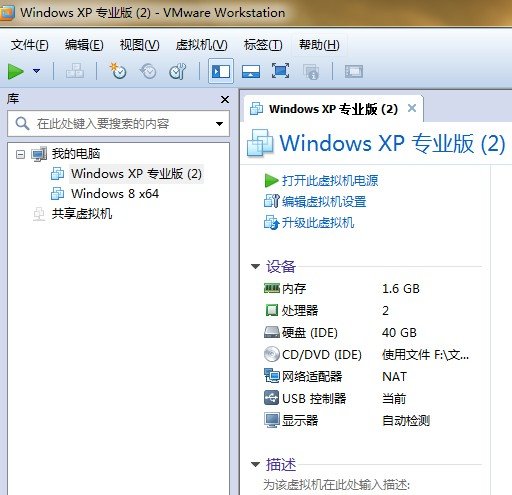Click the green power-on play toolbar button

15,72
